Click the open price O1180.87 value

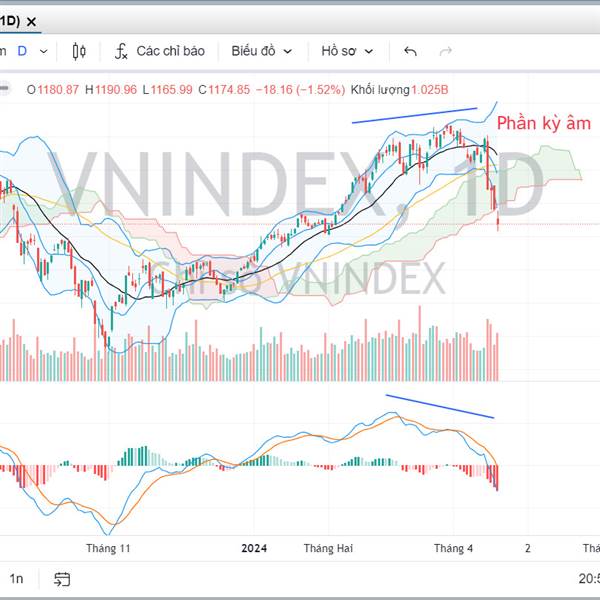(x=53, y=90)
